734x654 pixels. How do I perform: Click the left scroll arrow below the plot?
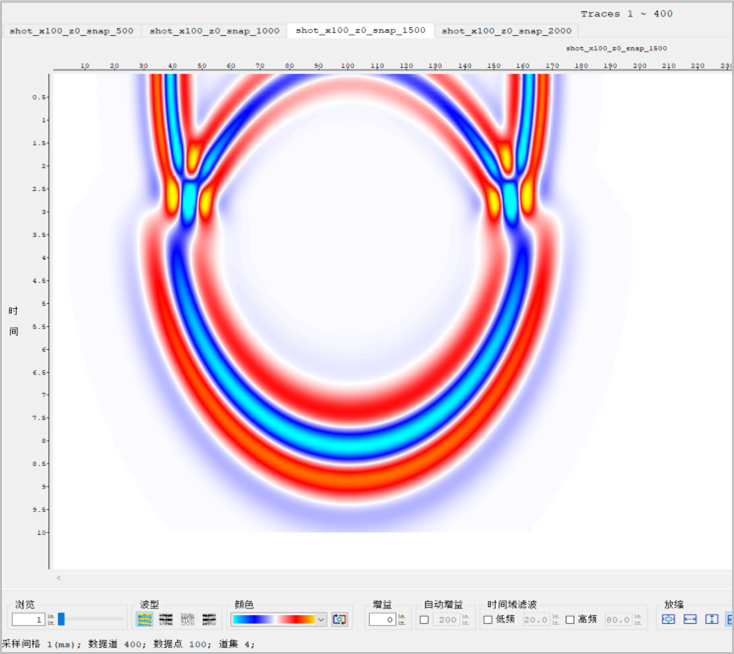58,578
